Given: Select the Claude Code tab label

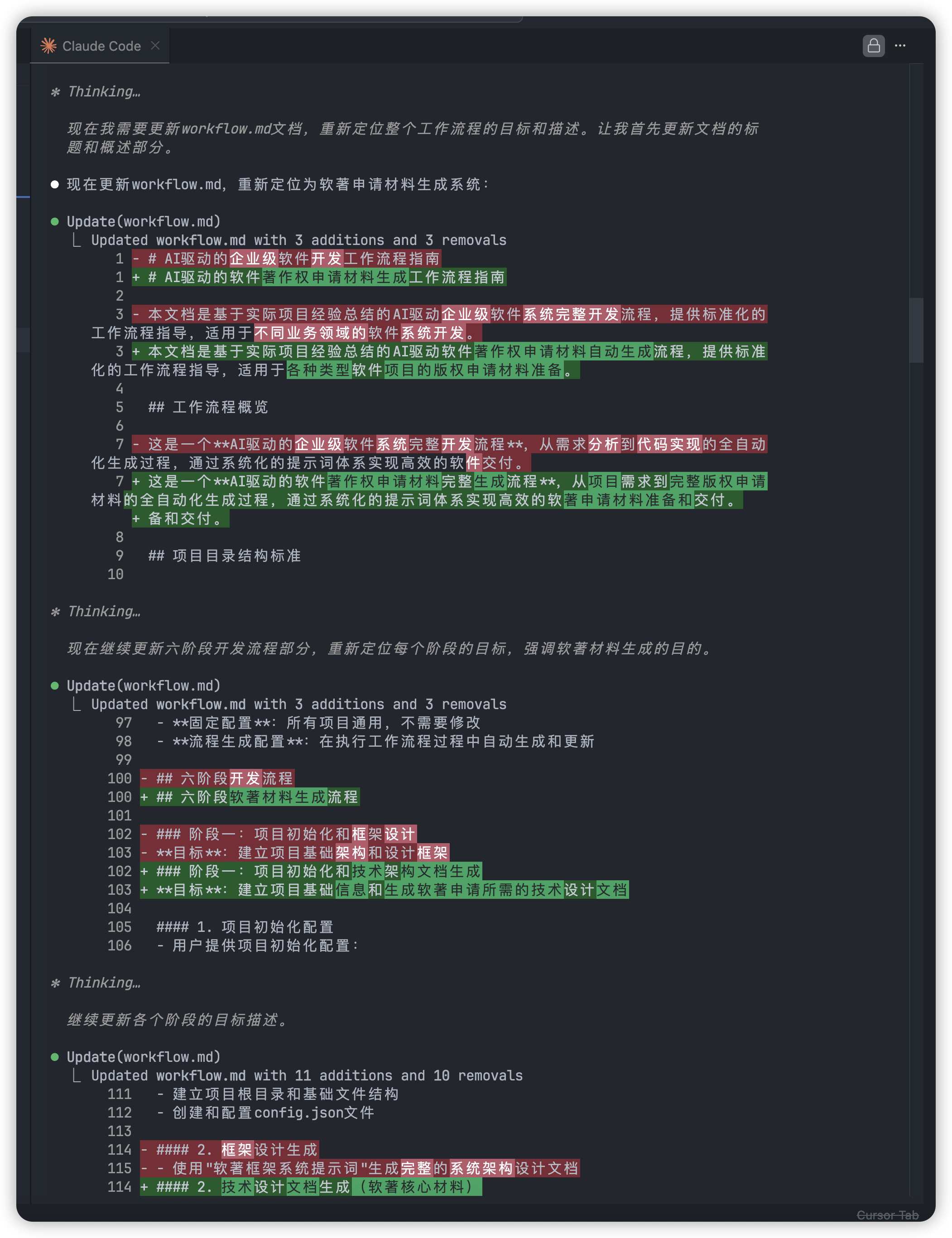Looking at the screenshot, I should (101, 46).
